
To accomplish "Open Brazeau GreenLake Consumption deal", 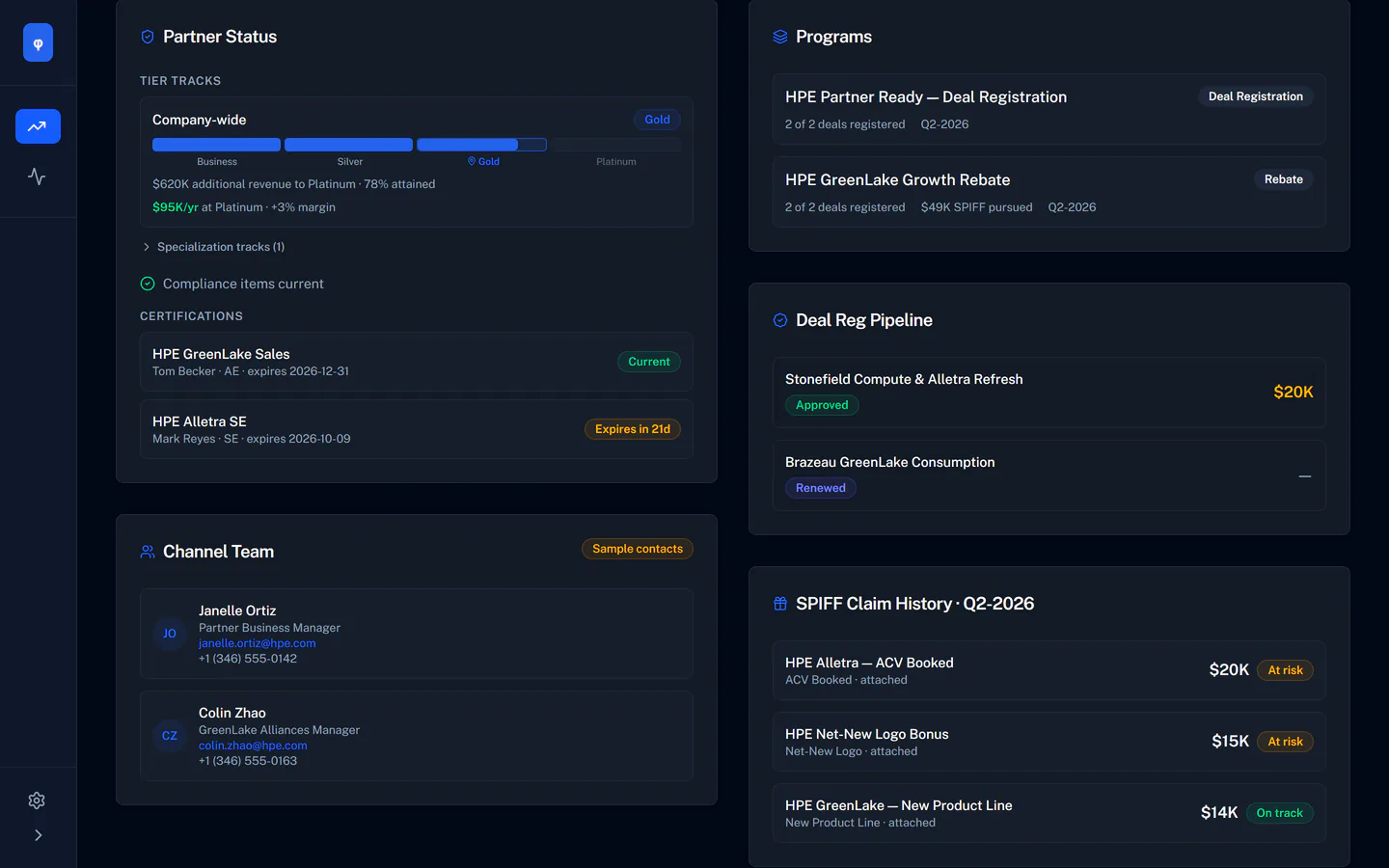I will (1049, 475).
